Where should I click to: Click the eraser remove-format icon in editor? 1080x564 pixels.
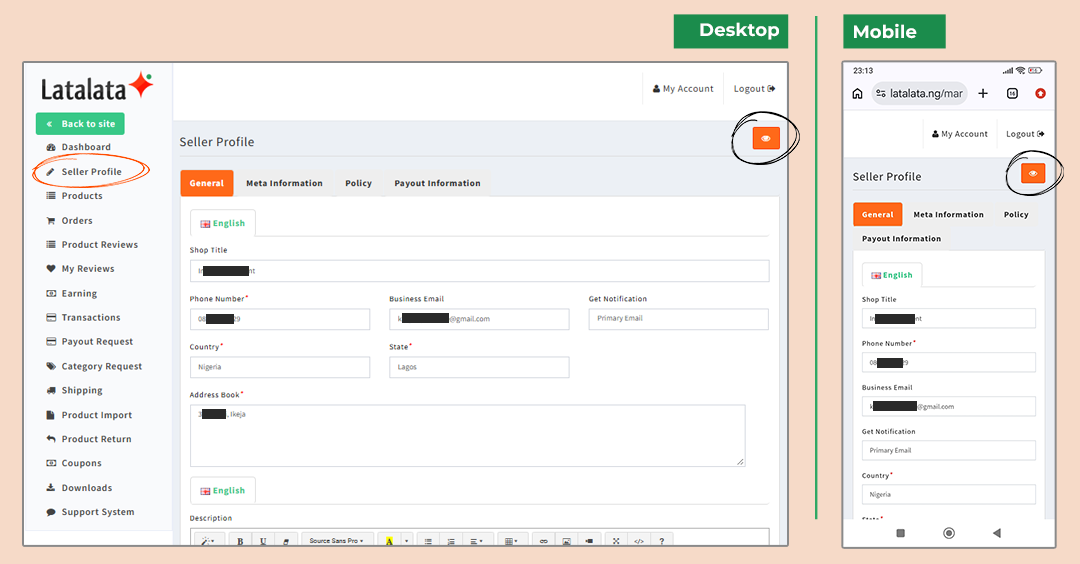coord(286,541)
